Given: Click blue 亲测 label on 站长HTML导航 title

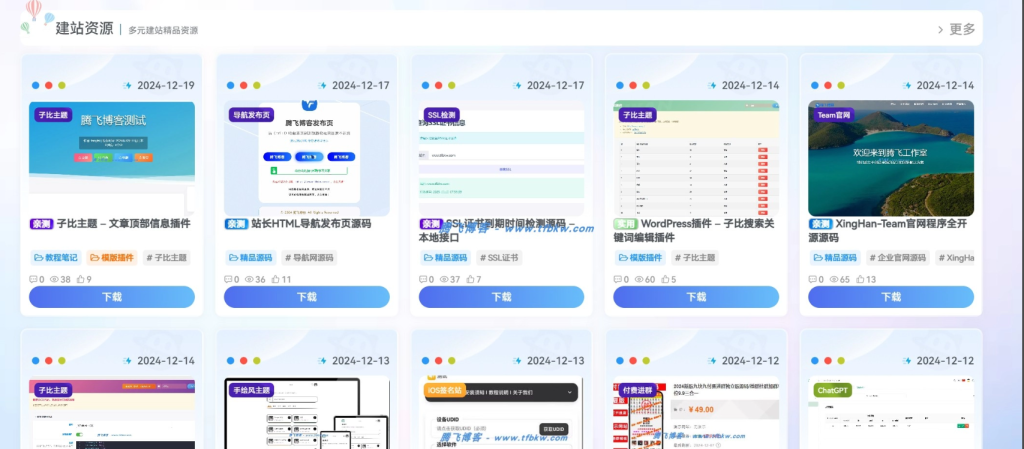Looking at the screenshot, I should click(x=236, y=224).
